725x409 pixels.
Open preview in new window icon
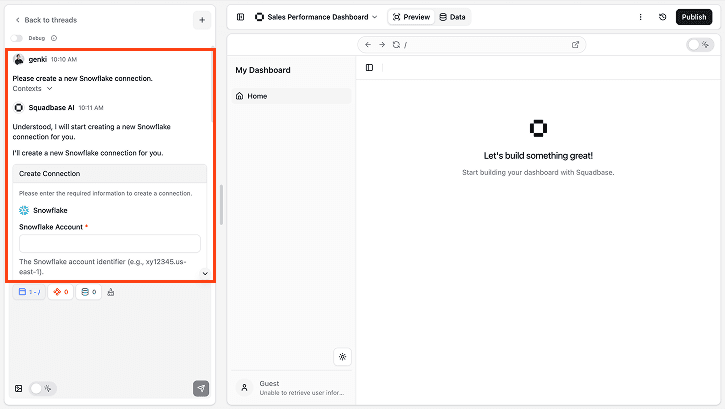[x=575, y=45]
